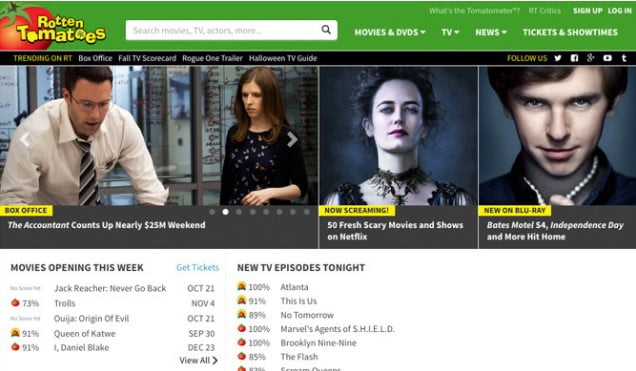Screen dimensions: 636x371
Task: Open Trolls movie entry
Action: pyautogui.click(x=65, y=303)
